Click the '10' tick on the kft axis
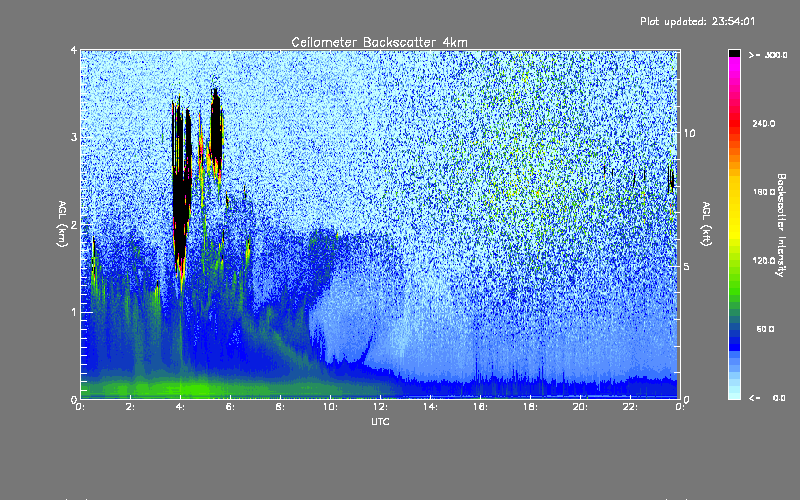800x500 pixels. click(689, 133)
